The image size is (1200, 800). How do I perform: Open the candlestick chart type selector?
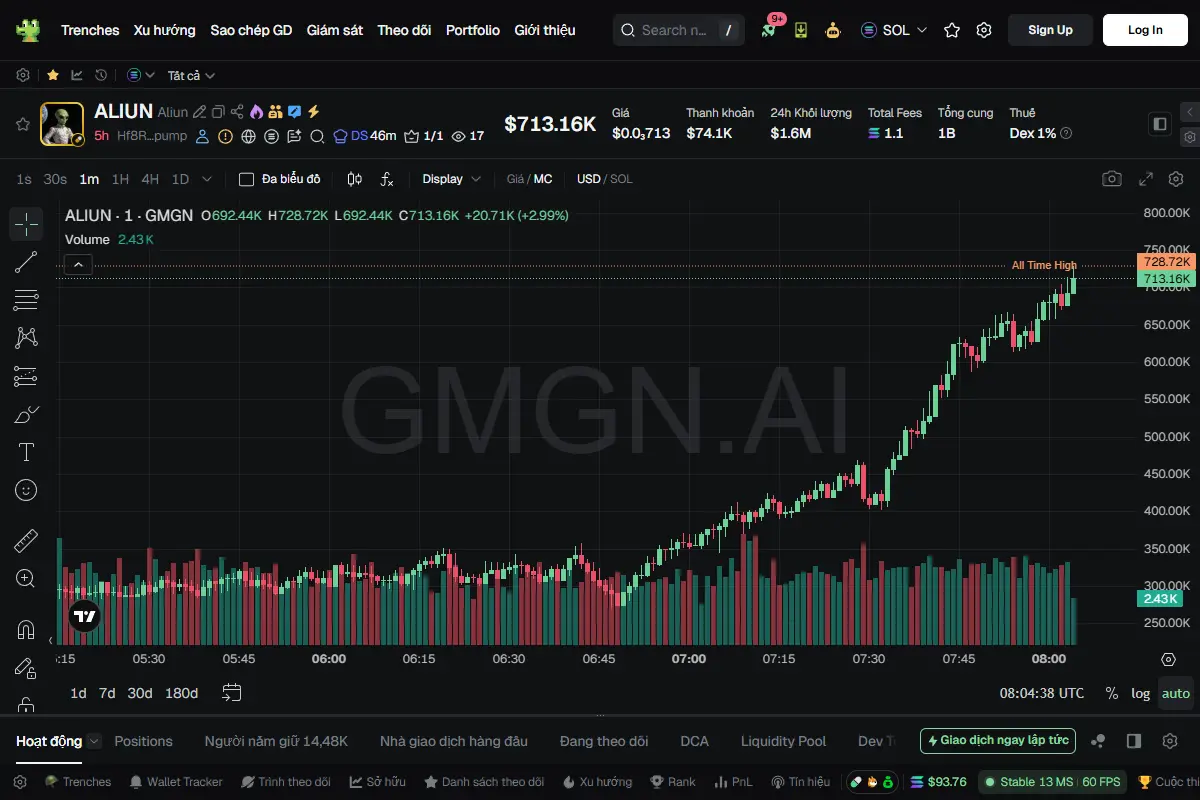coord(354,179)
